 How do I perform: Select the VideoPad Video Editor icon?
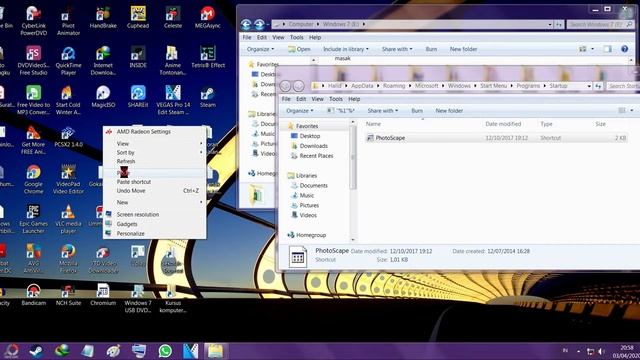pos(68,180)
